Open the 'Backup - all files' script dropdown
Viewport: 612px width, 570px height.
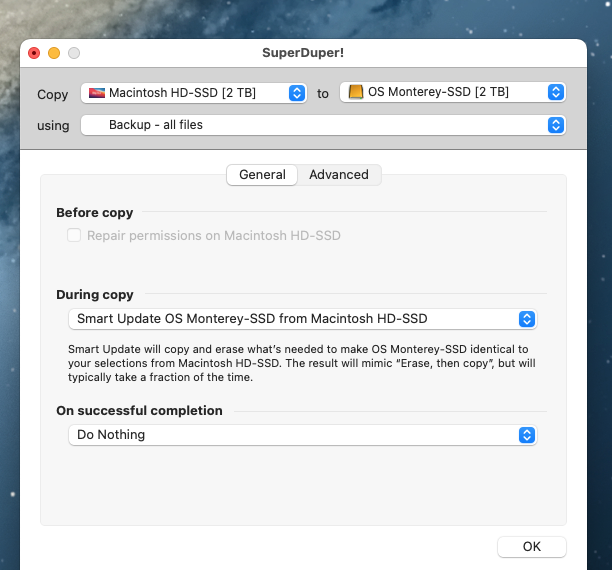click(x=323, y=125)
